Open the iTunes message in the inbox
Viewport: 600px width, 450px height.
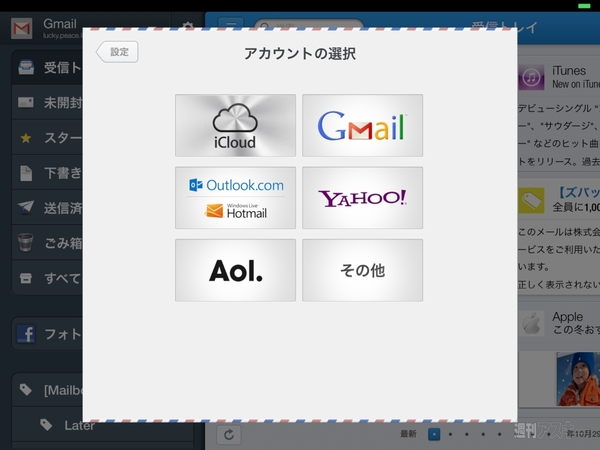(x=559, y=77)
